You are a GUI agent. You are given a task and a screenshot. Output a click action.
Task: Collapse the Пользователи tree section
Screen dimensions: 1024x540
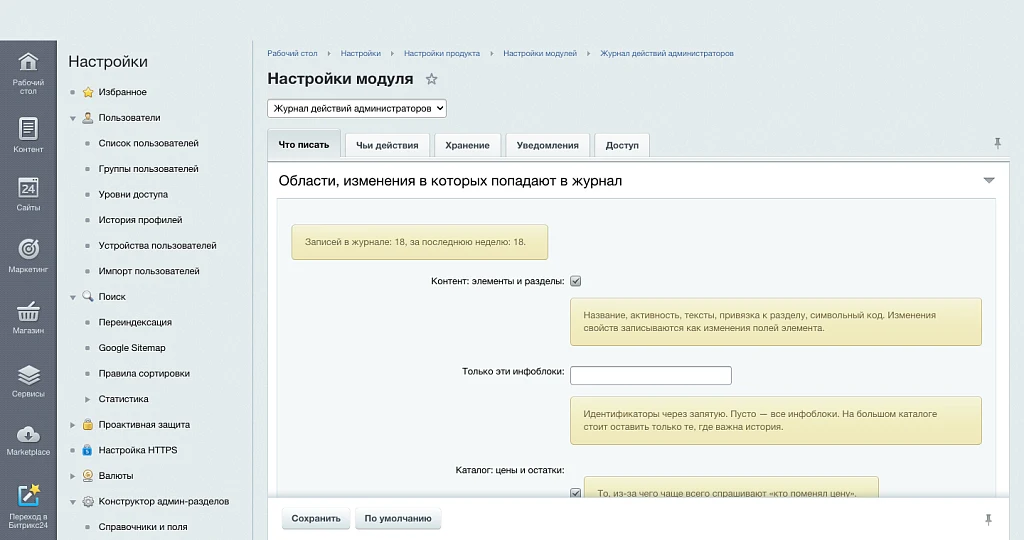point(72,118)
